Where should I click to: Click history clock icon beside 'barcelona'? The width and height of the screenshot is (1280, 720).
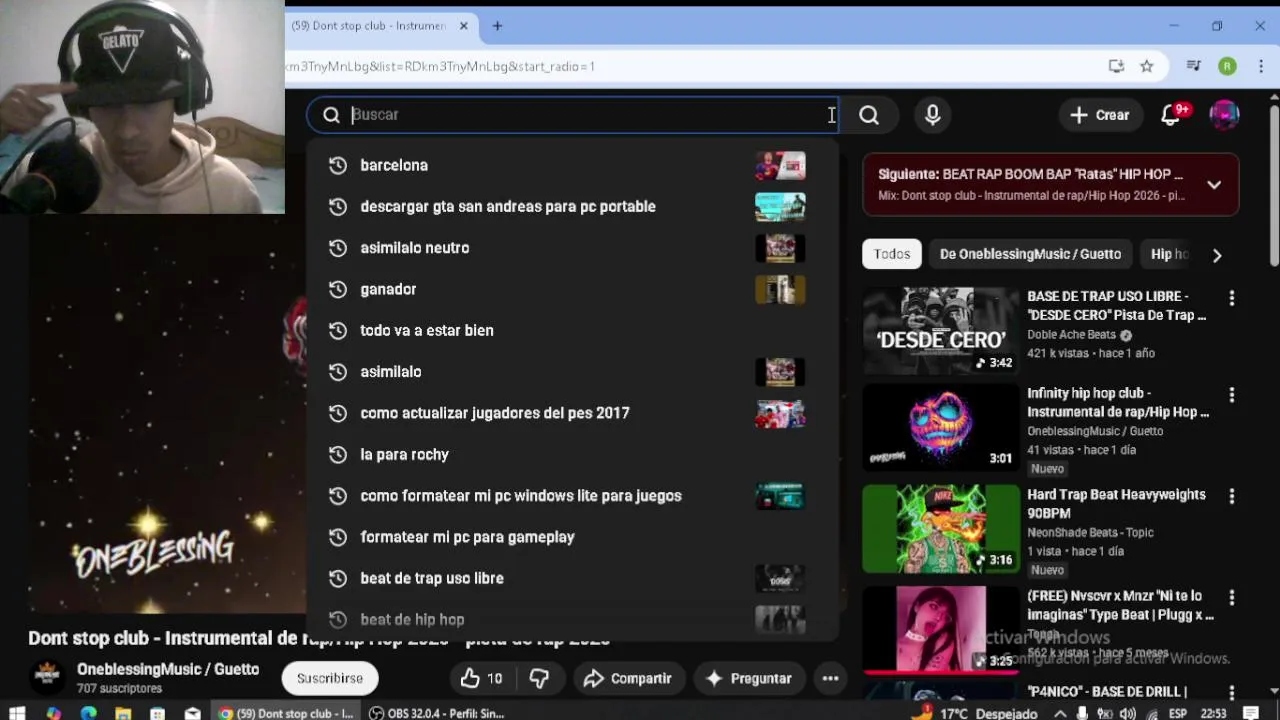coord(338,165)
